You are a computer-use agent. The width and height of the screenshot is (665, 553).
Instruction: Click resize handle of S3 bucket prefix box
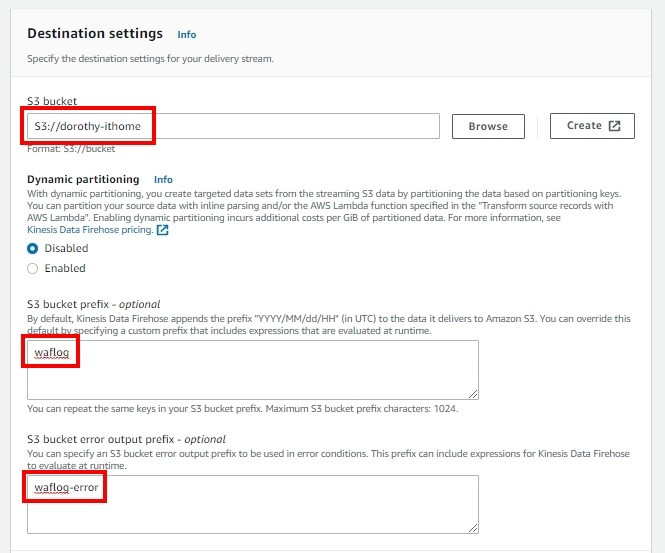pyautogui.click(x=473, y=394)
